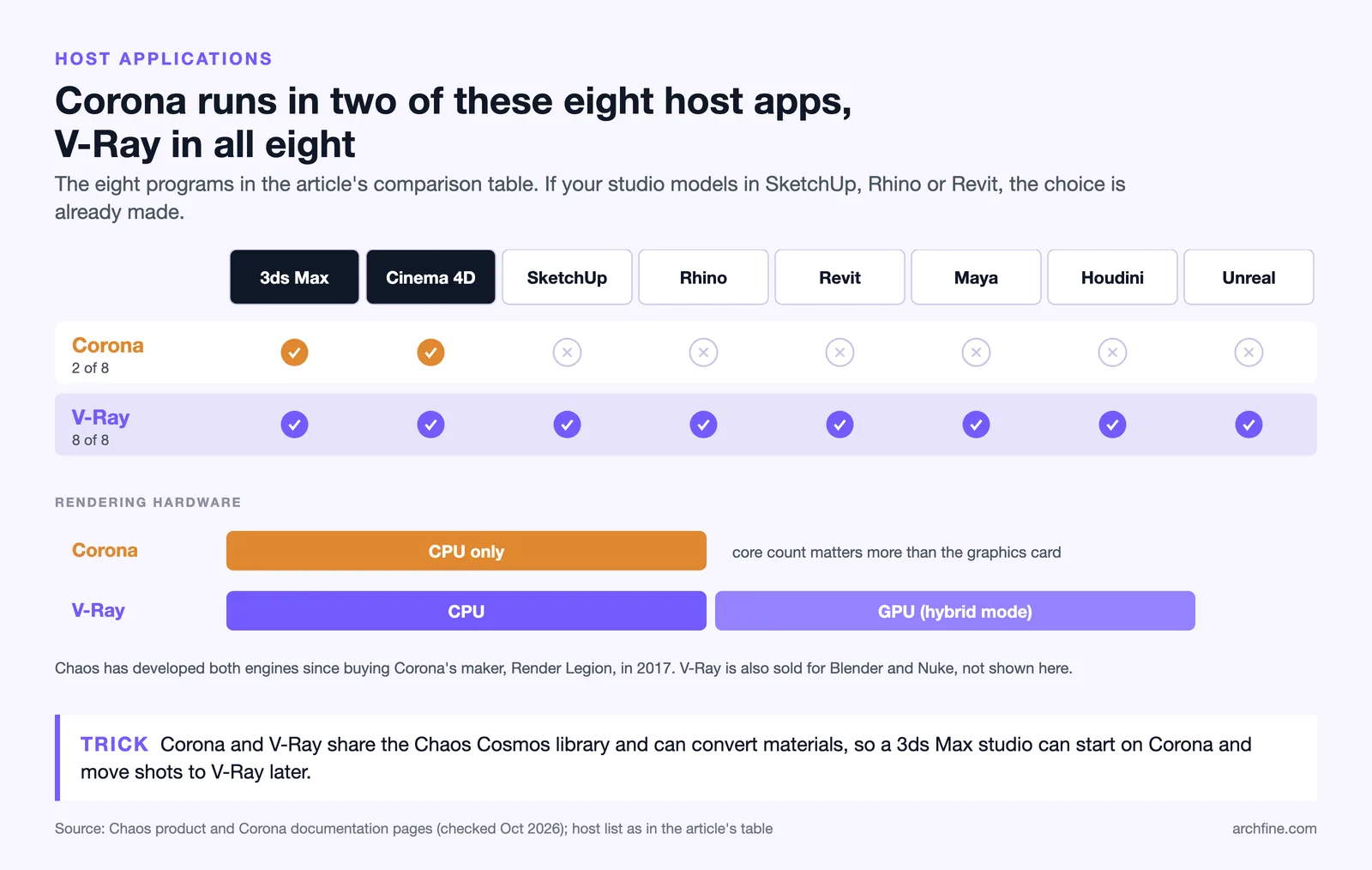
Task: Click Corona's X icon under SketchUp
Action: tap(567, 353)
